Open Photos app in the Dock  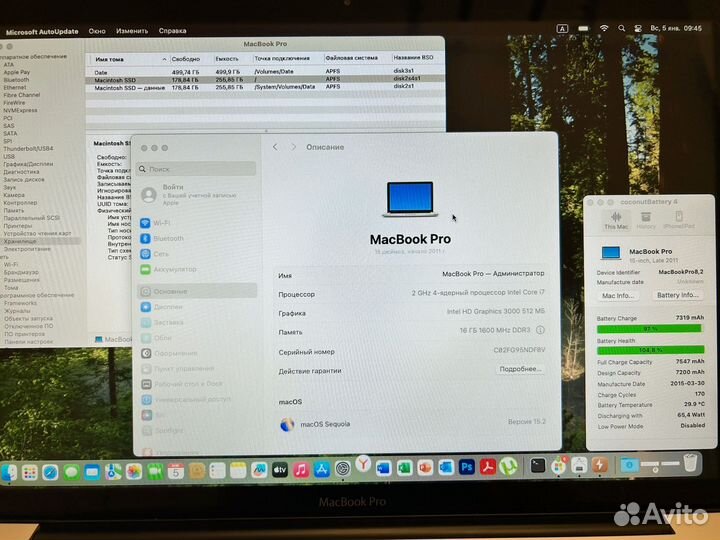(x=134, y=472)
